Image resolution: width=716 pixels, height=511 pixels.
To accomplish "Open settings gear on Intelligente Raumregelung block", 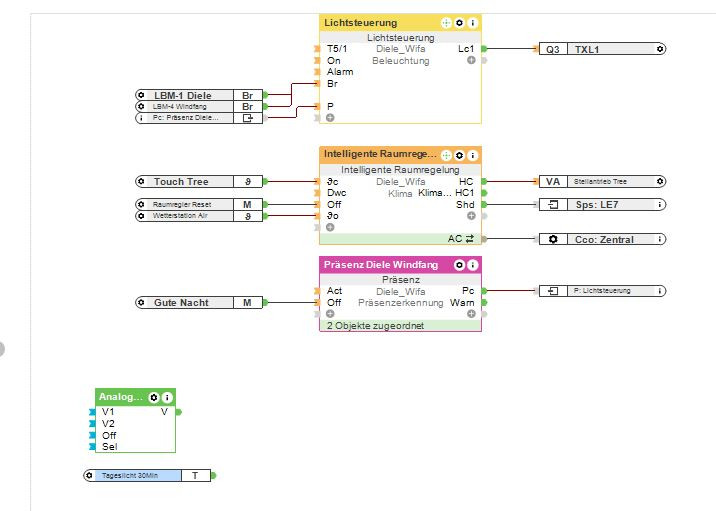I will coord(459,155).
